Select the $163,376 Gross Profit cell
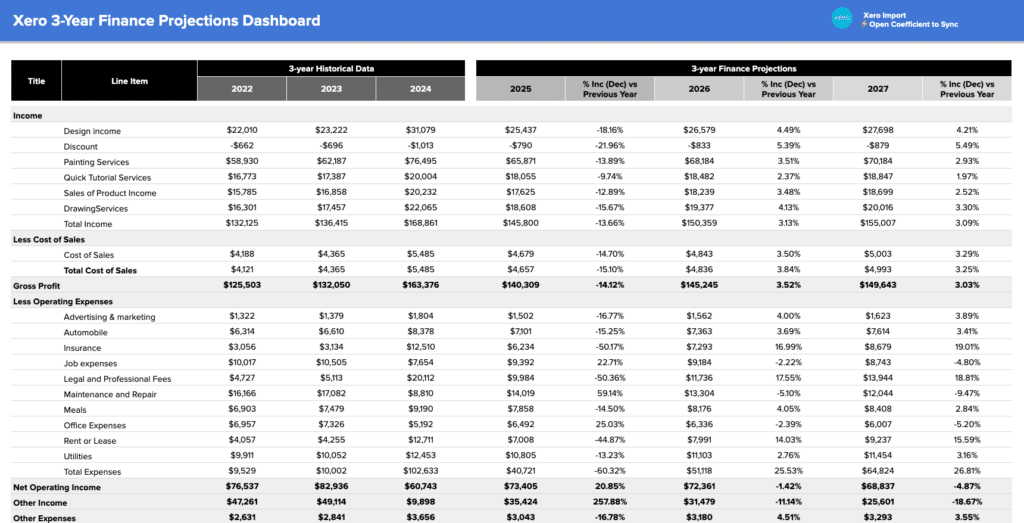The image size is (1024, 523). click(x=421, y=285)
